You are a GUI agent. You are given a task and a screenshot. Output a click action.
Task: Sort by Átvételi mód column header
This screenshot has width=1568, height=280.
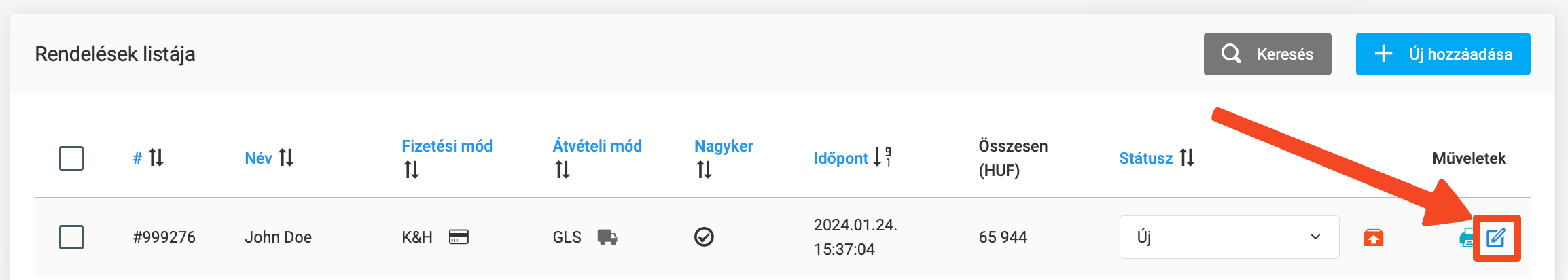point(596,146)
